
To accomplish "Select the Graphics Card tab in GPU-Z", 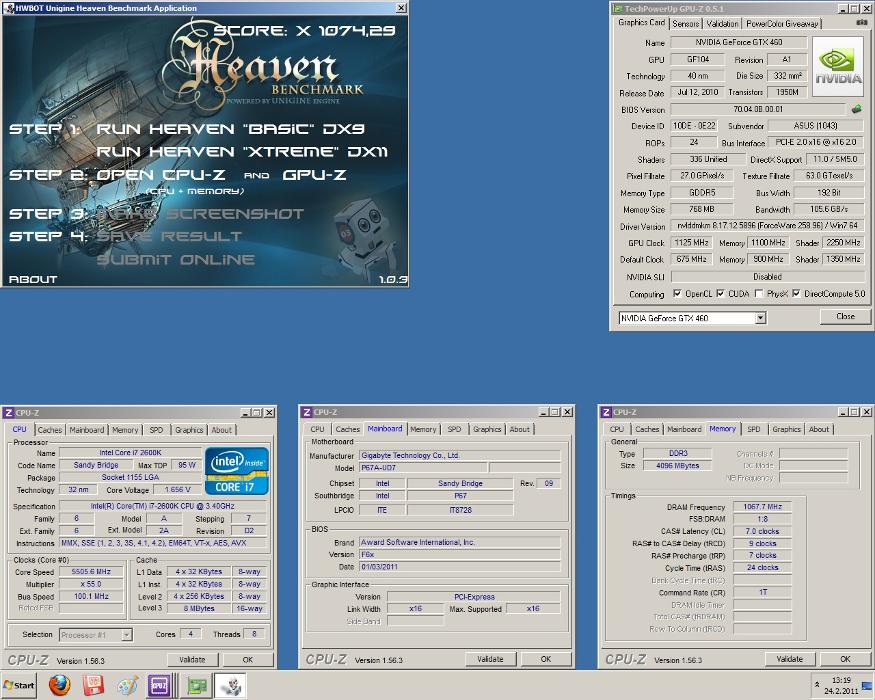I will tap(641, 22).
